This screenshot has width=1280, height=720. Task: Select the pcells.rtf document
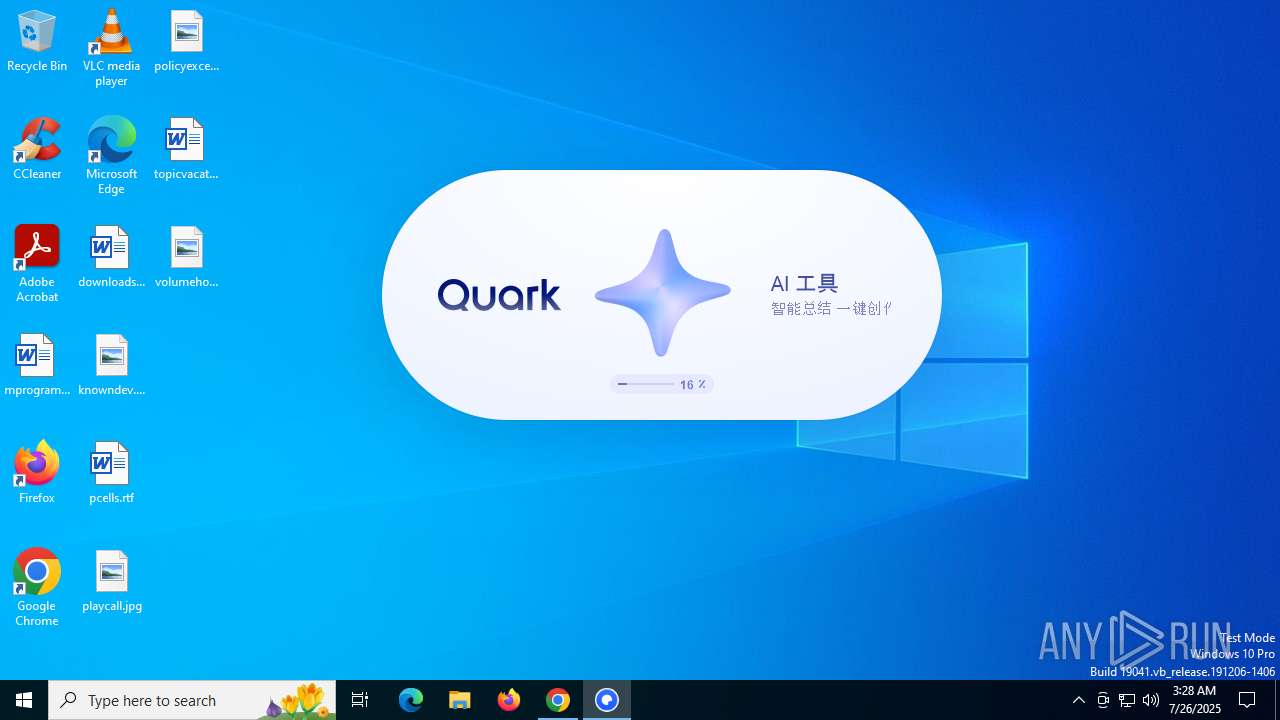[x=111, y=472]
